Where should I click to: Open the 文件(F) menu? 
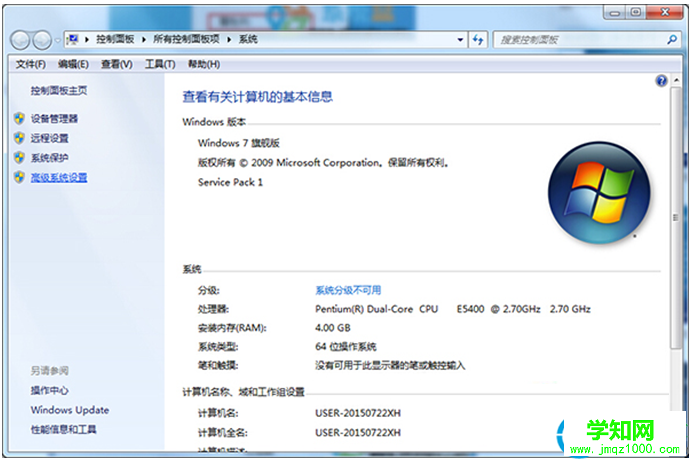30,64
